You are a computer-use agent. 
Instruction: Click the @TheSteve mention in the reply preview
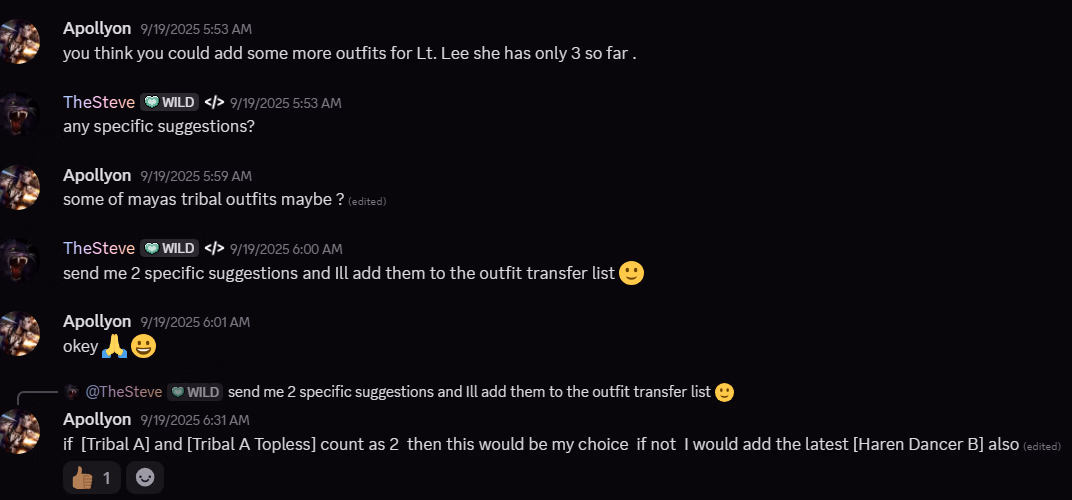124,392
